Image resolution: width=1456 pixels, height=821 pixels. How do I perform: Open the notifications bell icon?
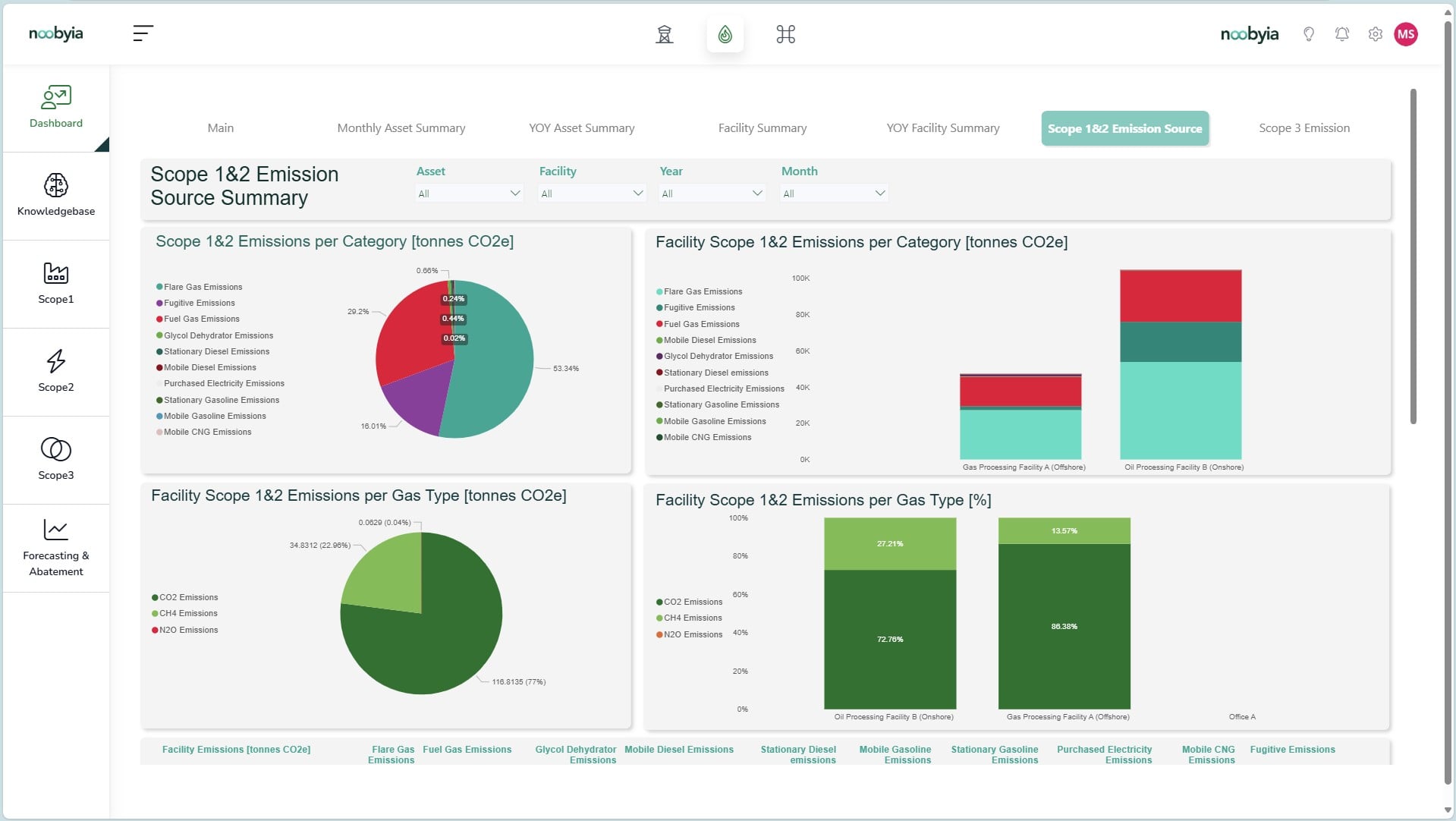(x=1342, y=34)
